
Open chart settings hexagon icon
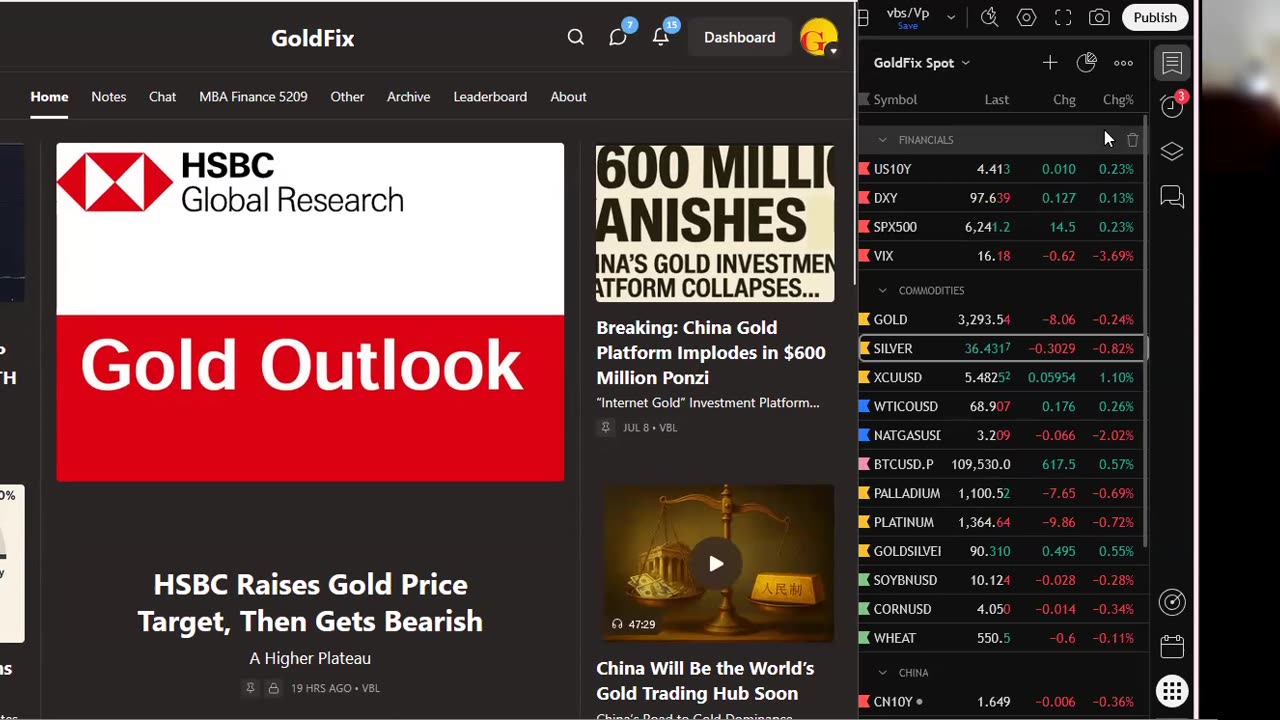coord(1026,17)
